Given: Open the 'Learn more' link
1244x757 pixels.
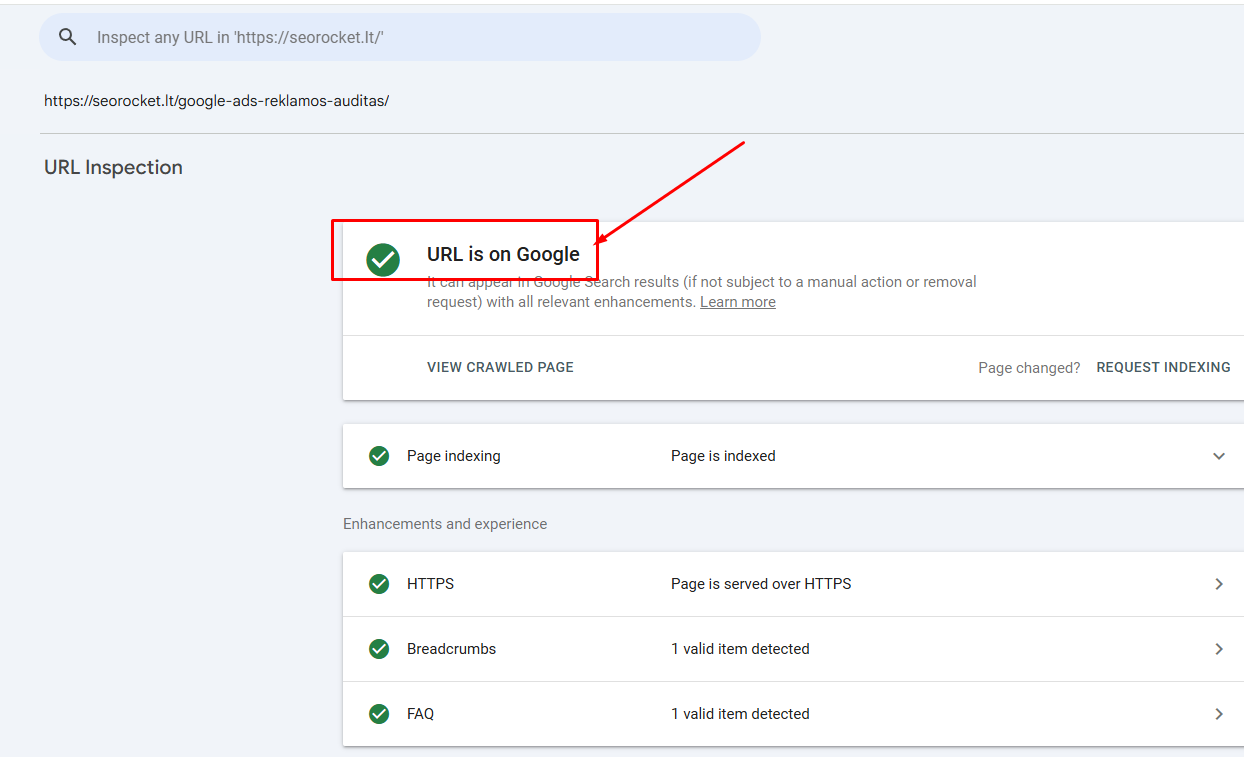Looking at the screenshot, I should [x=737, y=302].
